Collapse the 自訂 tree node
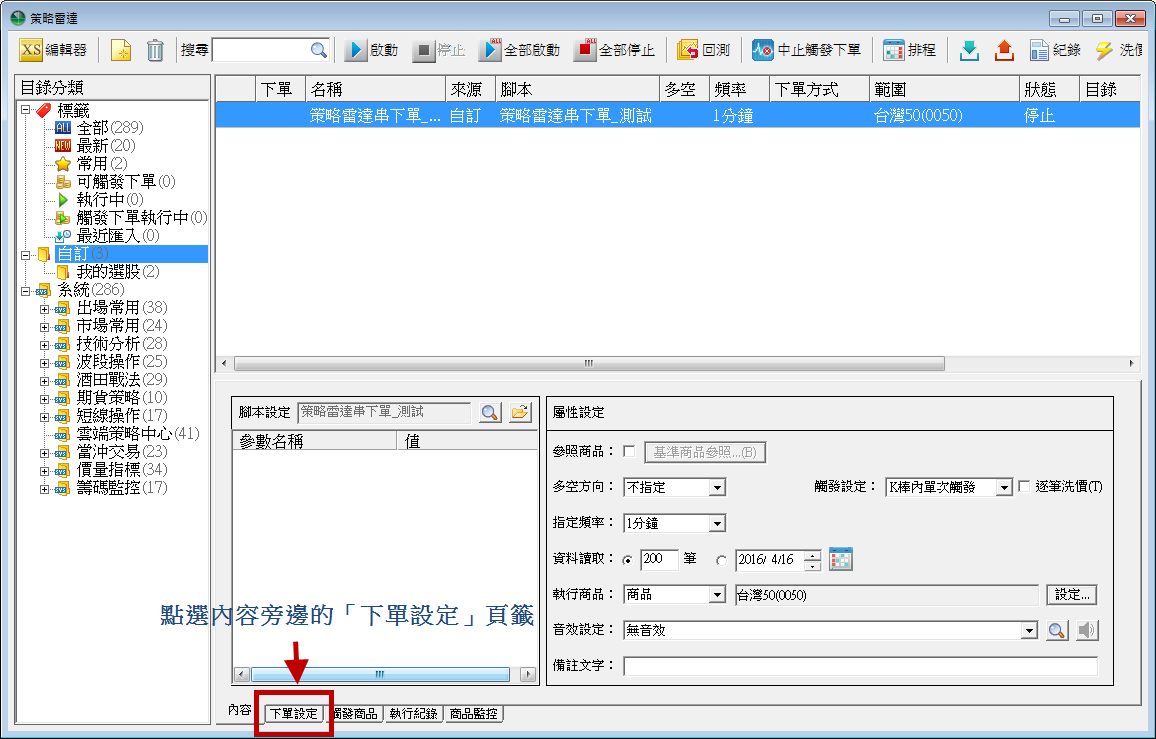 coord(26,255)
